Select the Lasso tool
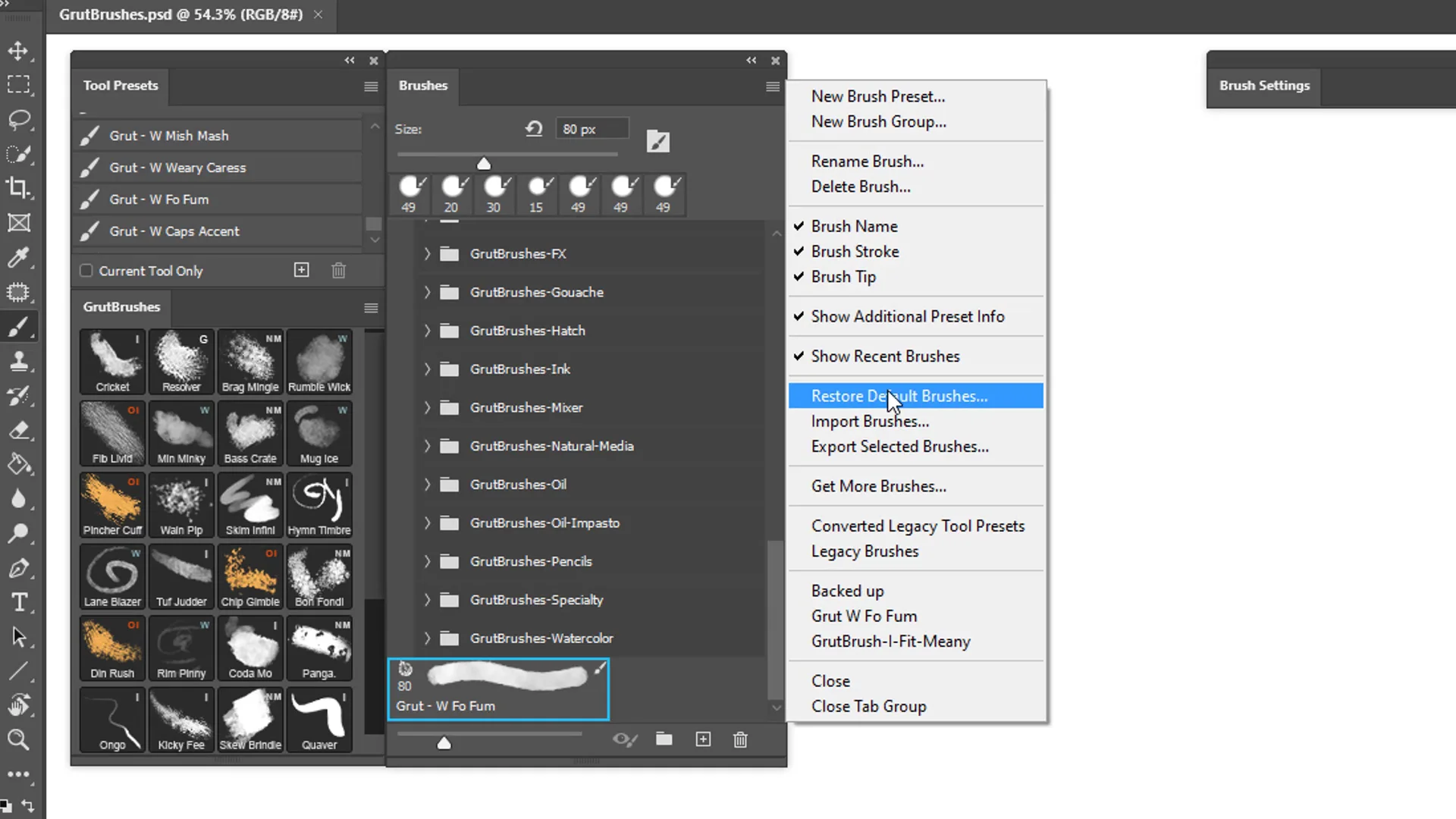Viewport: 1456px width, 819px height. click(18, 119)
